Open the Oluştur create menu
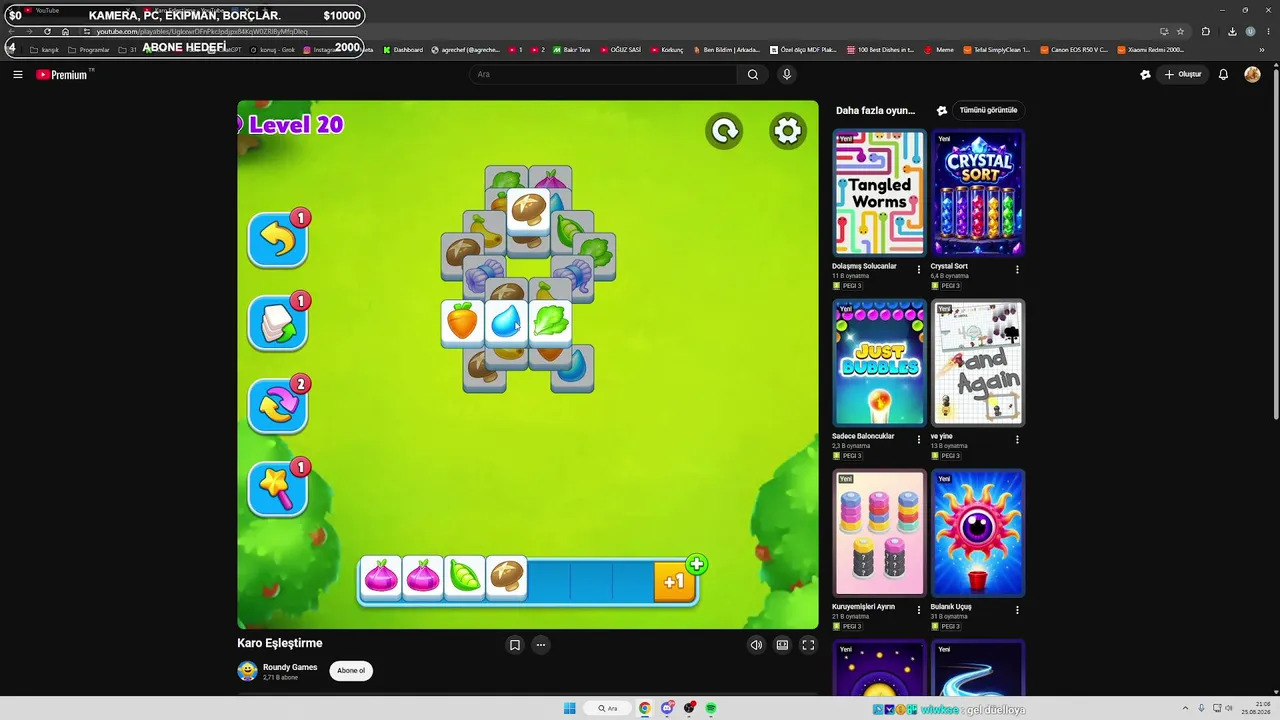The height and width of the screenshot is (720, 1280). point(1182,74)
